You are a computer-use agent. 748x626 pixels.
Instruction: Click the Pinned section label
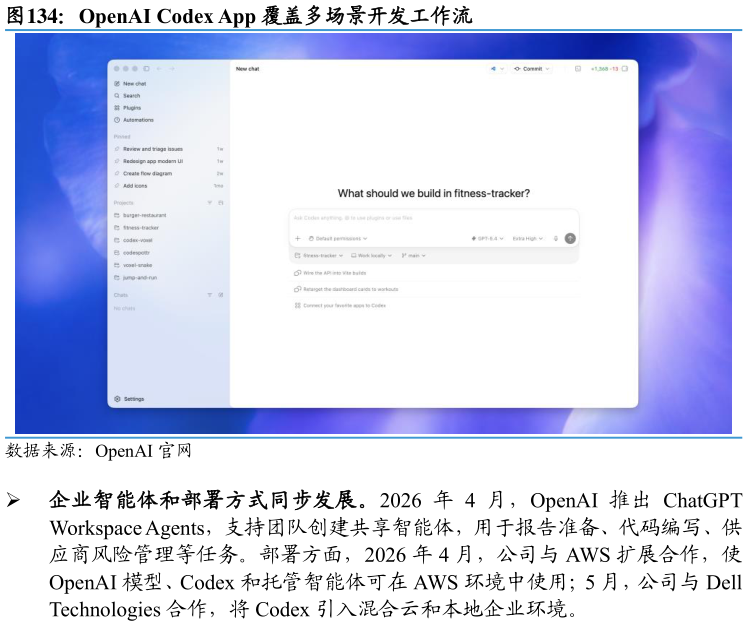122,137
